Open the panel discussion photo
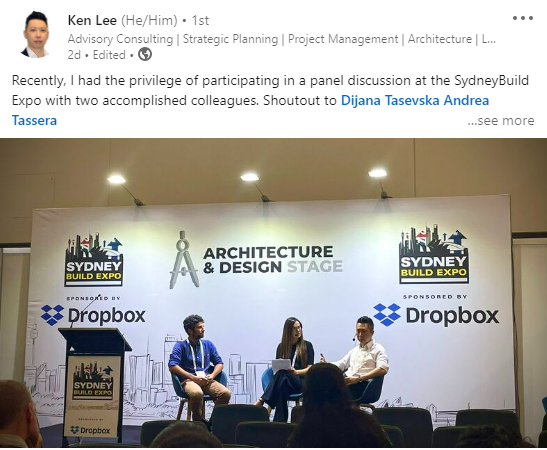The height and width of the screenshot is (450, 547). (x=274, y=293)
